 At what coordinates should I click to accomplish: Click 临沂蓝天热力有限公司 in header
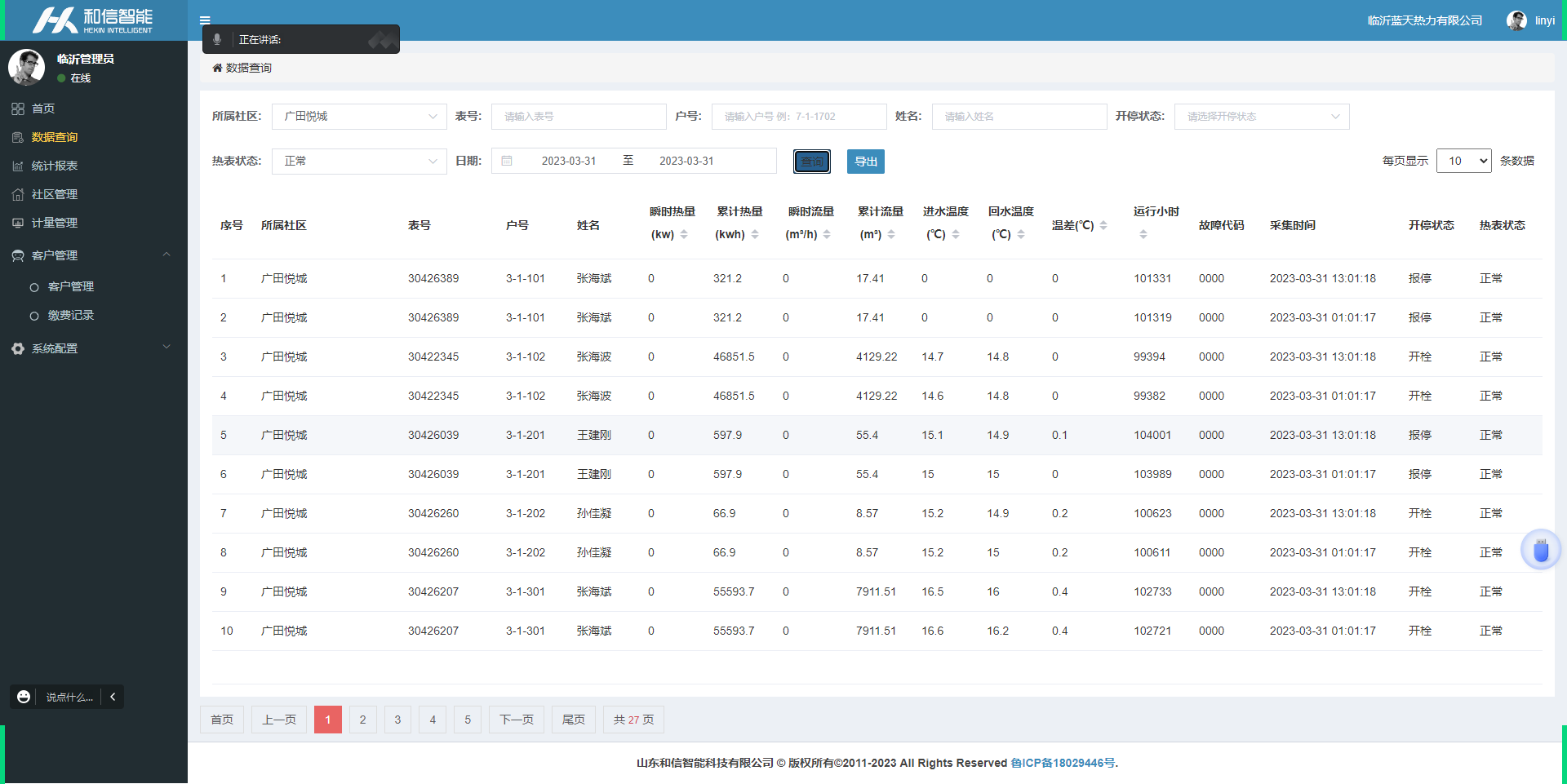tap(1425, 20)
